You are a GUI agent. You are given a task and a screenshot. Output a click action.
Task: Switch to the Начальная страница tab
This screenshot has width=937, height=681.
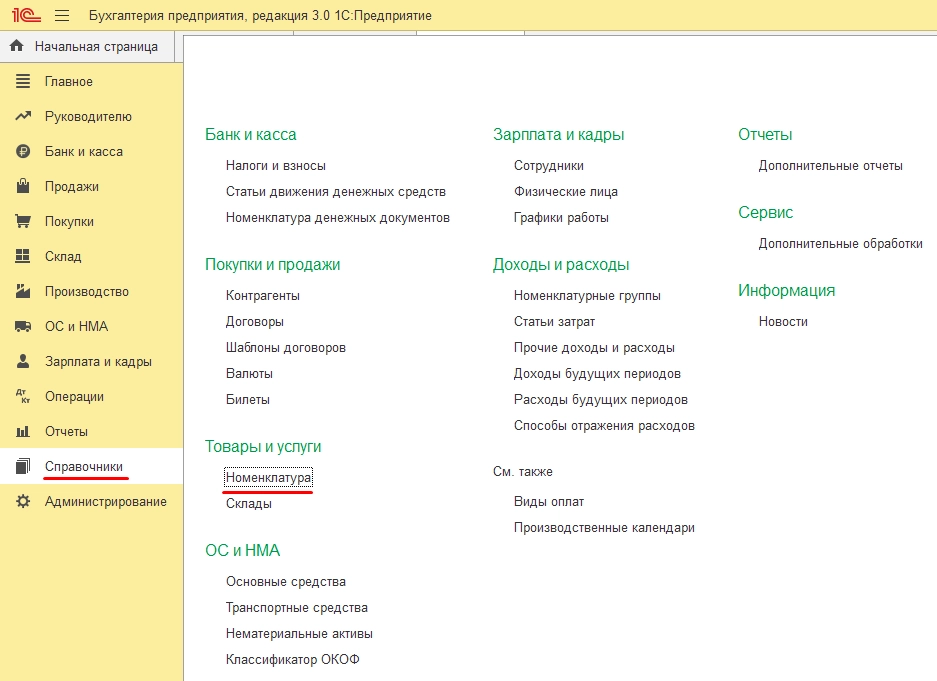click(87, 47)
